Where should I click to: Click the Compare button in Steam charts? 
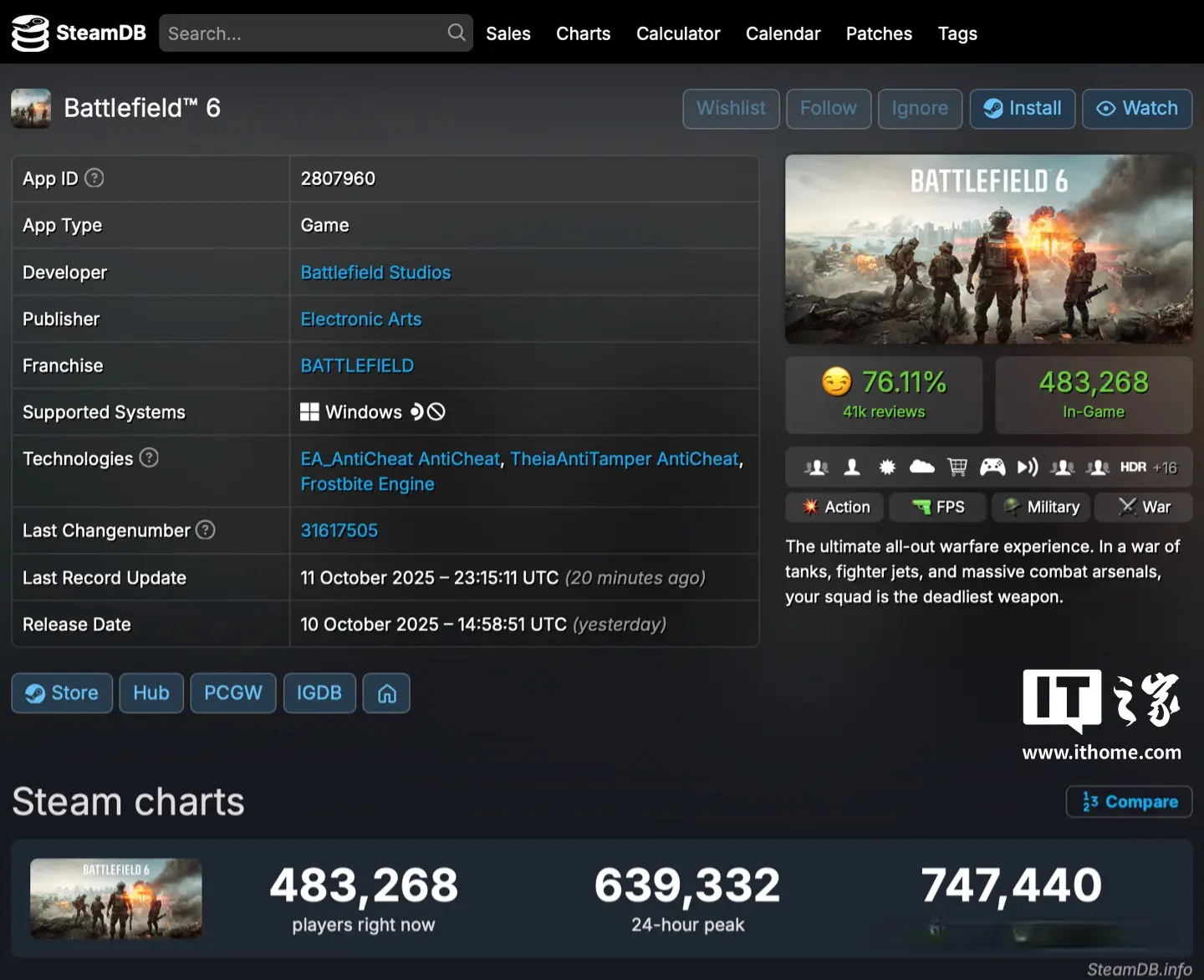[x=1129, y=802]
